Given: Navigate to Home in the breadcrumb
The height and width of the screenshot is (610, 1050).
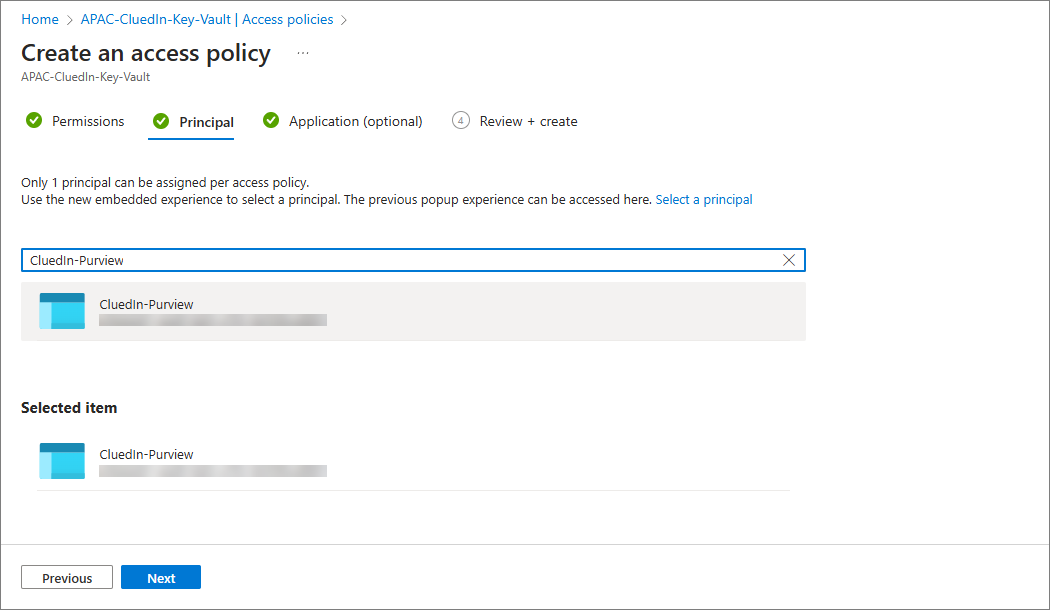Looking at the screenshot, I should click(40, 19).
